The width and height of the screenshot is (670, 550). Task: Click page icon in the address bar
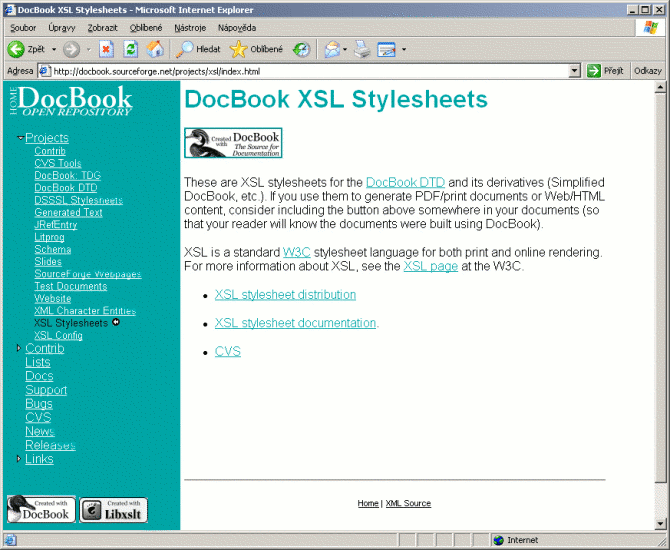(45, 71)
